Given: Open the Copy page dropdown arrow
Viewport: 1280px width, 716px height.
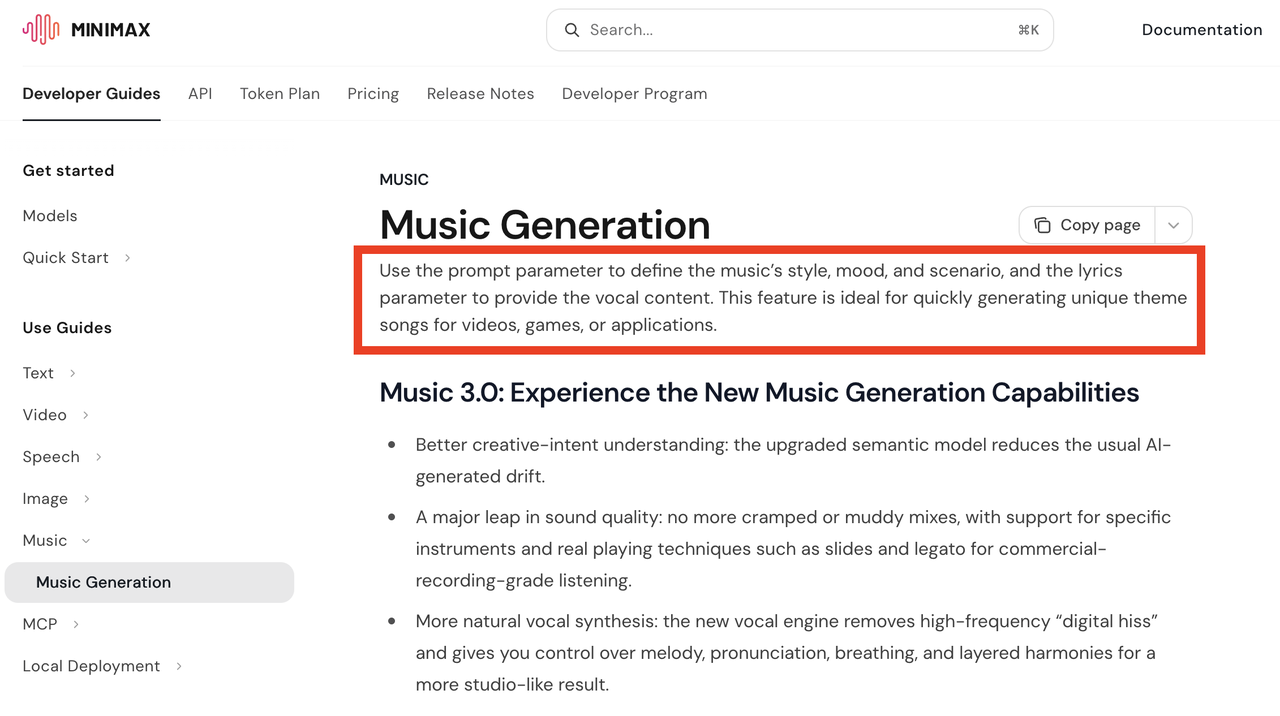Looking at the screenshot, I should pos(1173,225).
